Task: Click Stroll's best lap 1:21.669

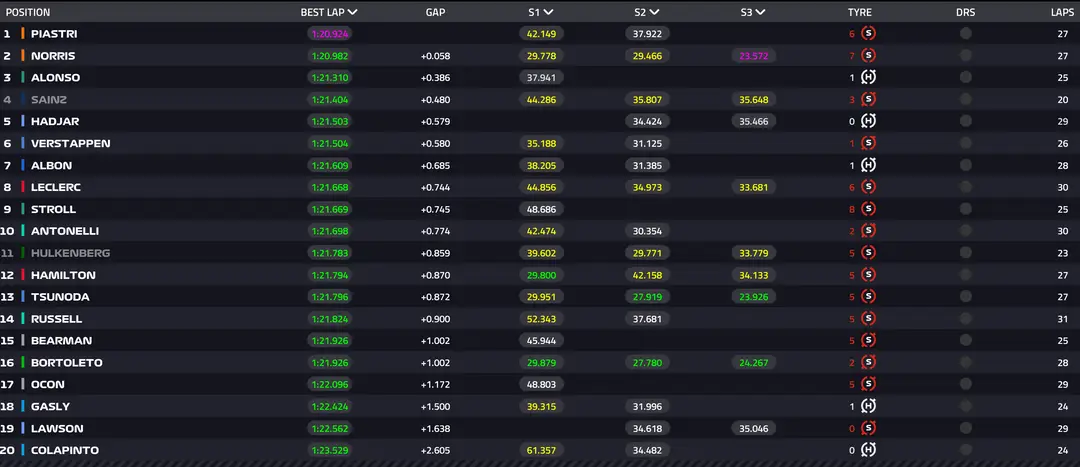Action: tap(330, 209)
